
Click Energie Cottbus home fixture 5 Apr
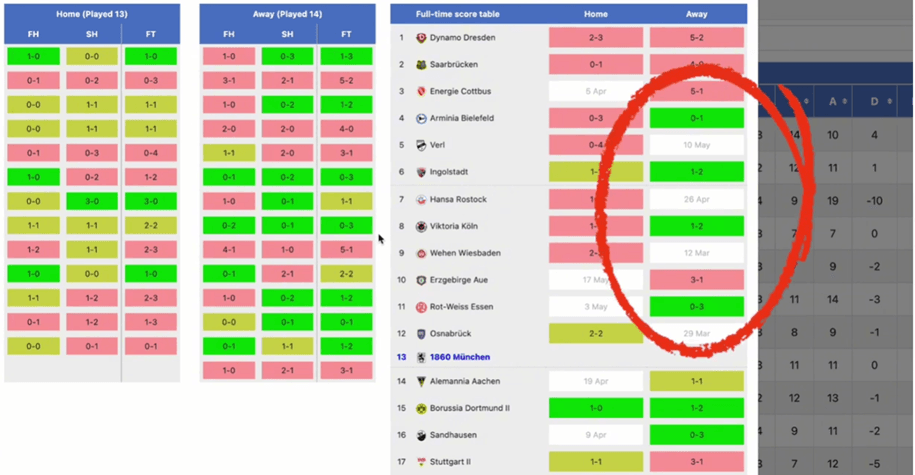click(596, 91)
